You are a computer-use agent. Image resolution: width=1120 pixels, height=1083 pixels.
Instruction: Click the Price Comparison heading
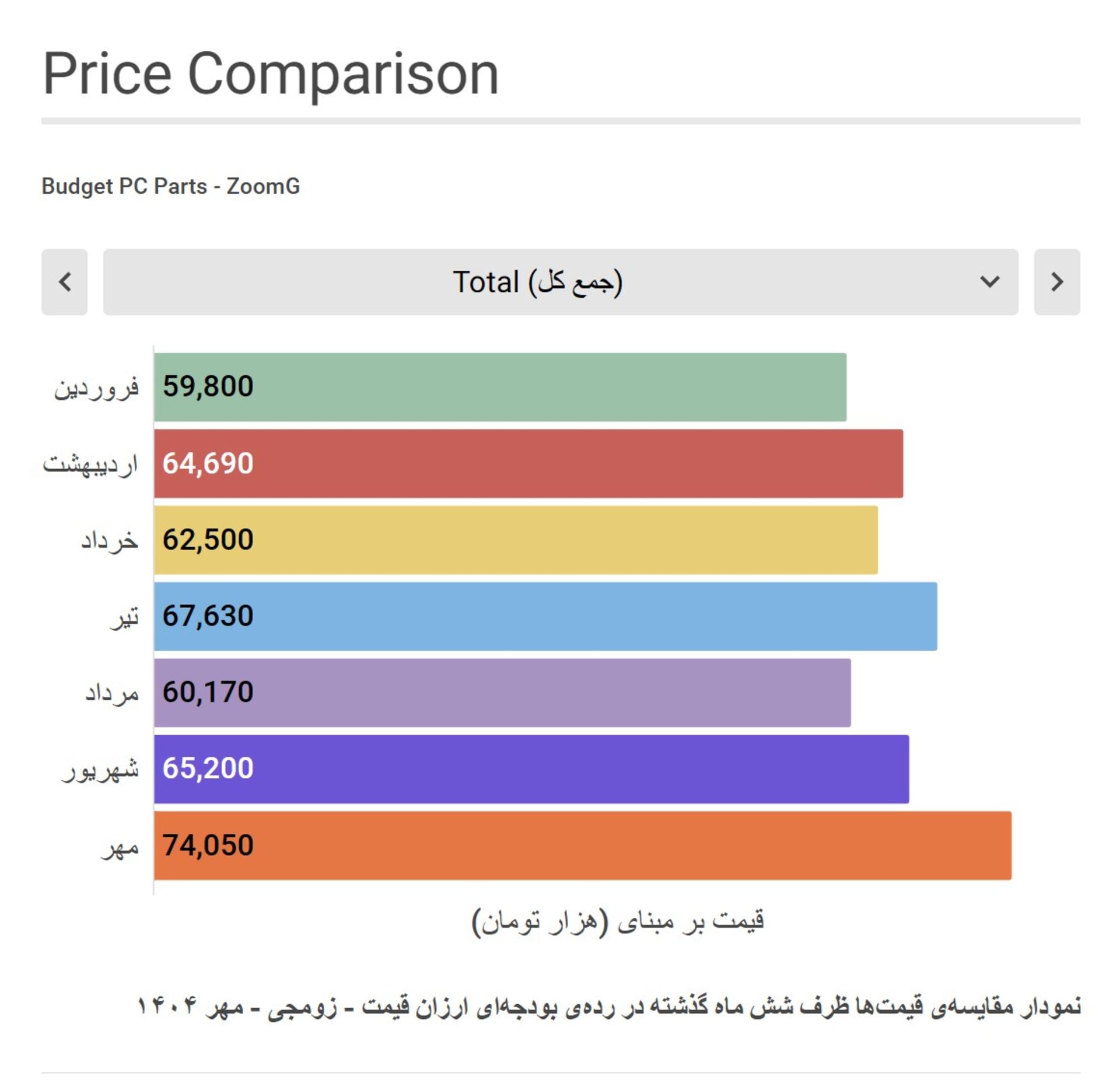[271, 74]
